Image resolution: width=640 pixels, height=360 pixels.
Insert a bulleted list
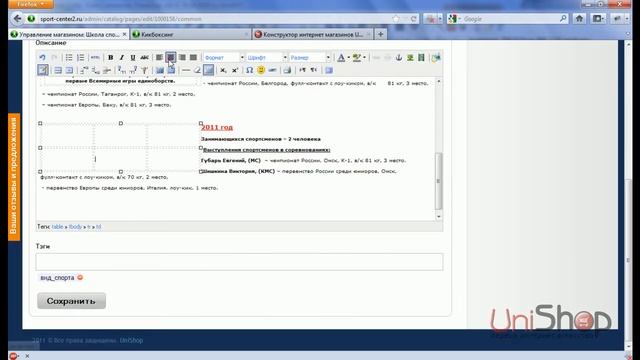point(69,58)
